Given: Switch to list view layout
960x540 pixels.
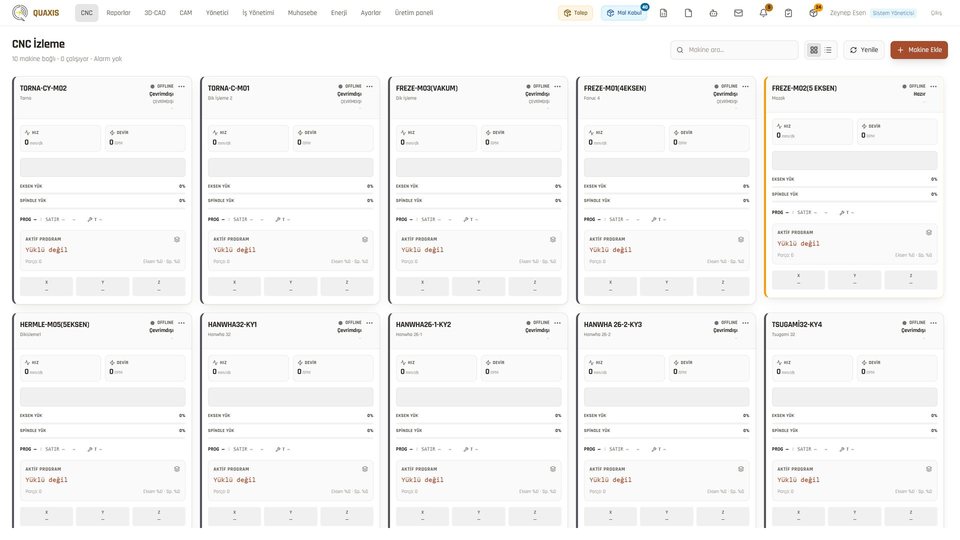Looking at the screenshot, I should [x=828, y=50].
